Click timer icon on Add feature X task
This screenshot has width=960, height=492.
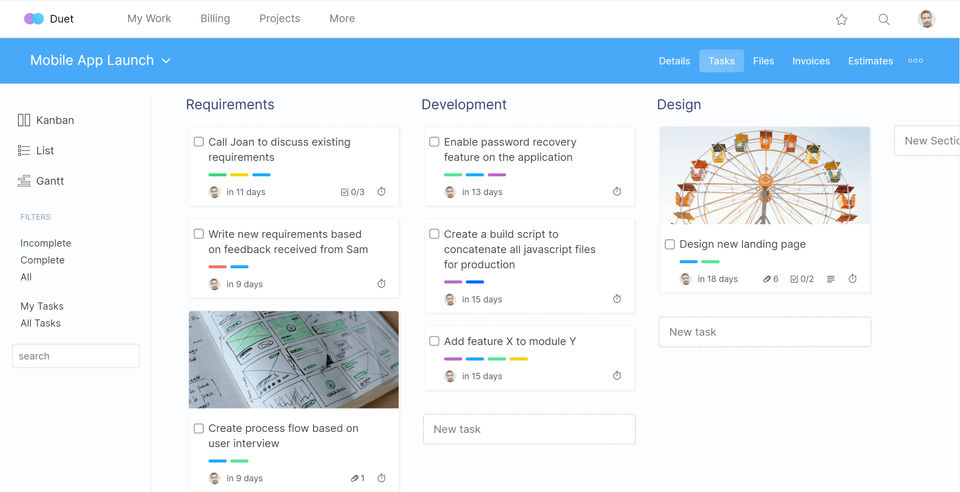(617, 376)
